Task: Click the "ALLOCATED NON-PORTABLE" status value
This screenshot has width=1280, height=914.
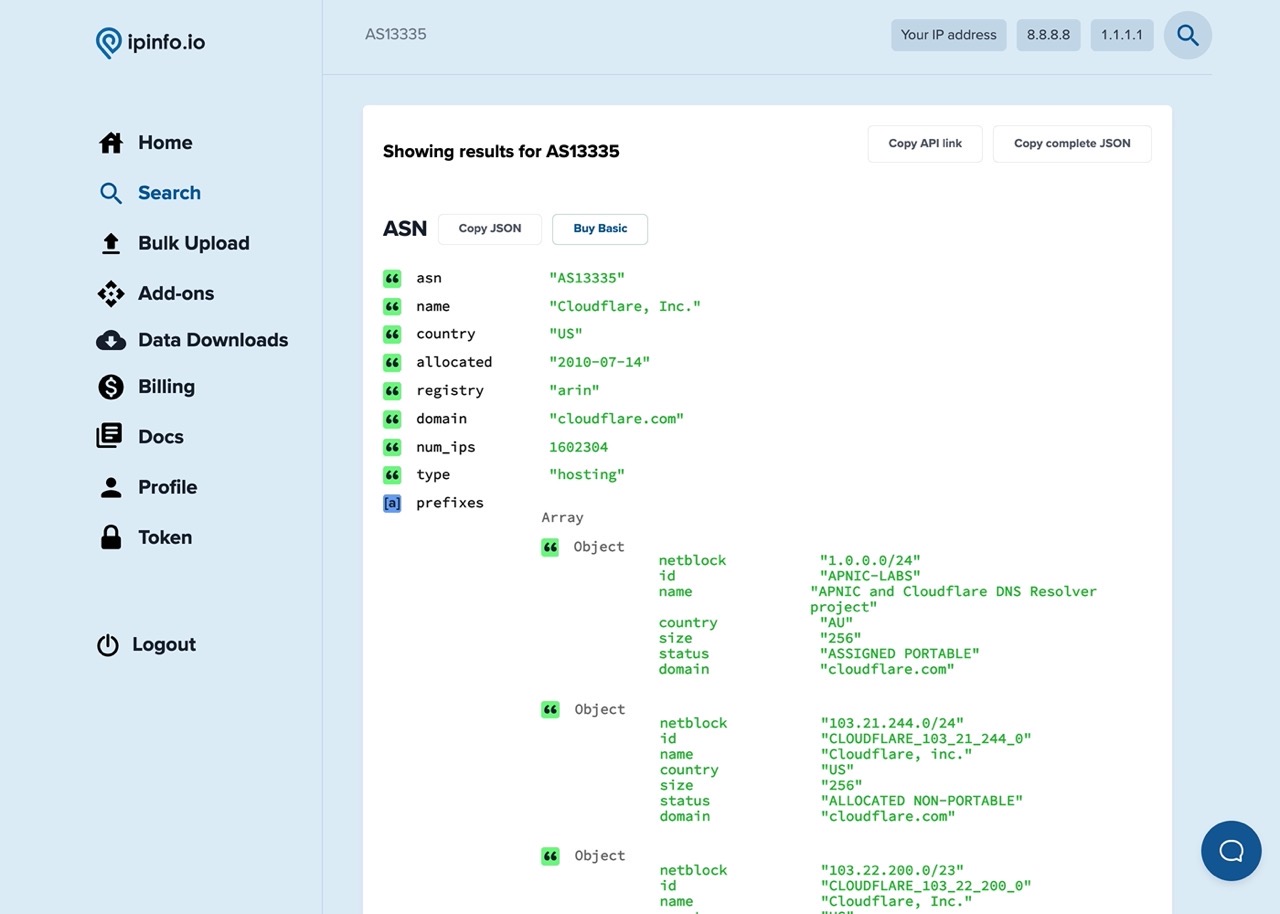Action: [x=922, y=801]
